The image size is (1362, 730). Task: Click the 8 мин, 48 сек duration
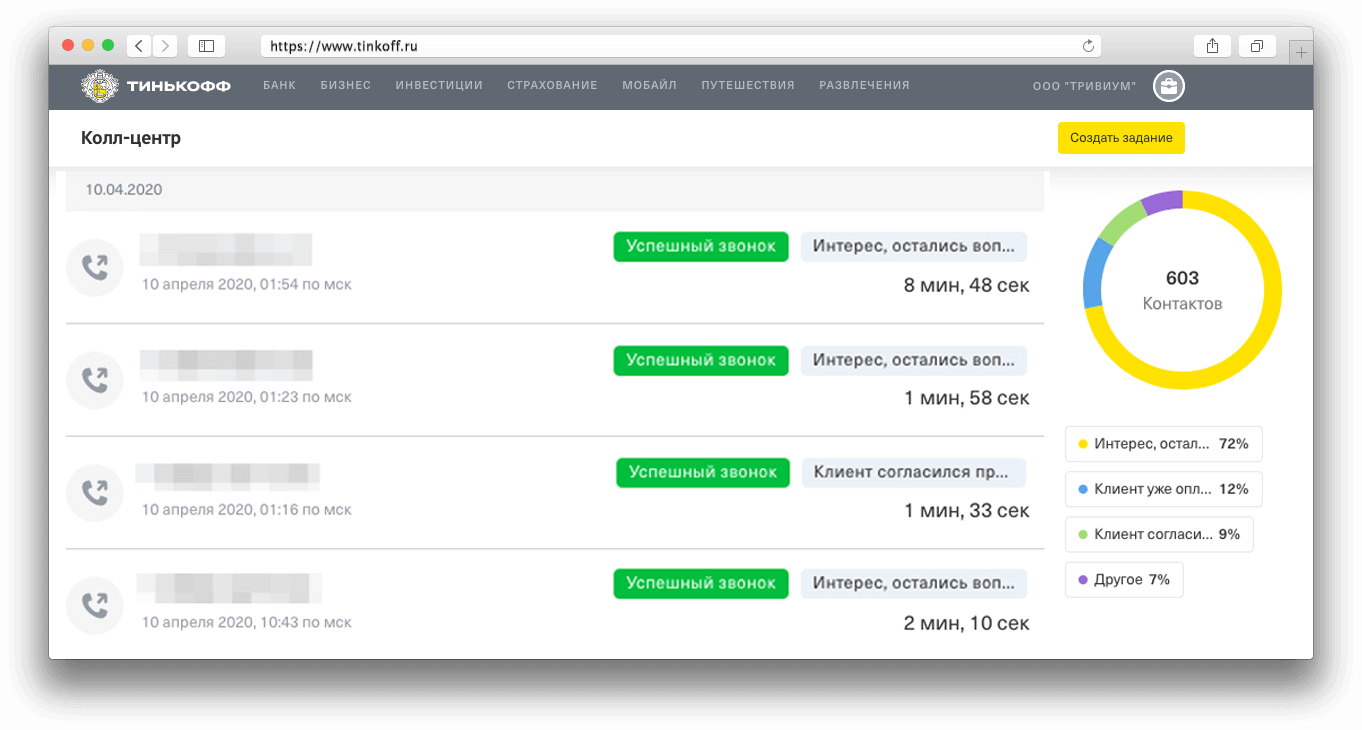[966, 286]
